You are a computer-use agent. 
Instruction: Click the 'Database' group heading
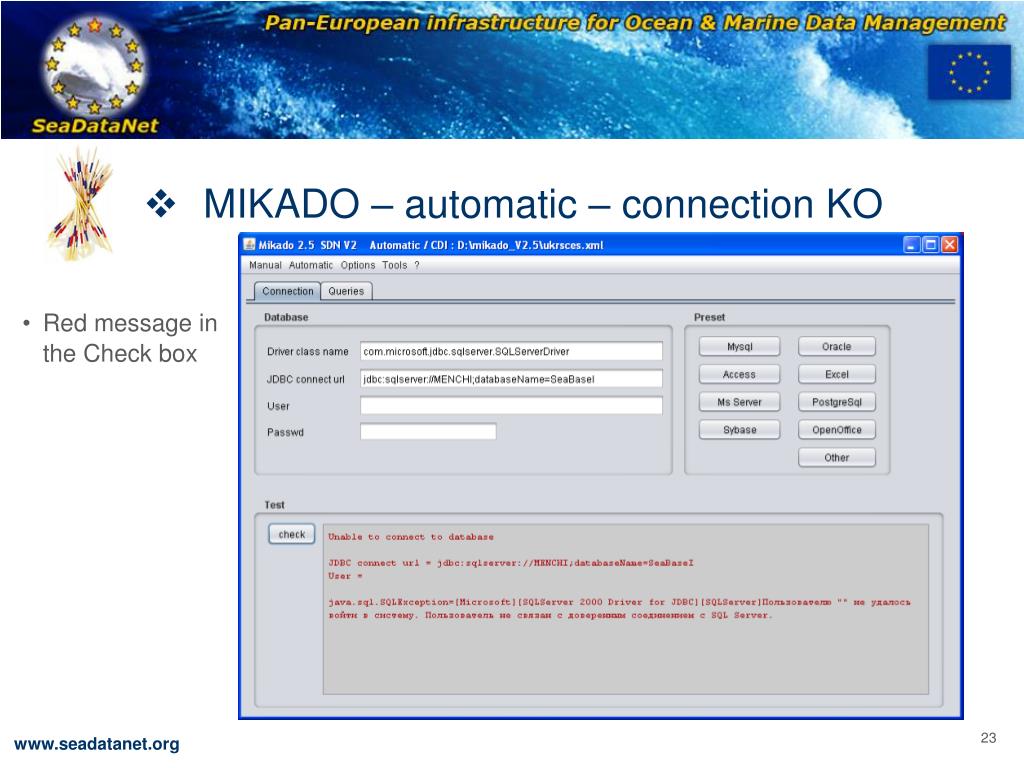tap(286, 317)
